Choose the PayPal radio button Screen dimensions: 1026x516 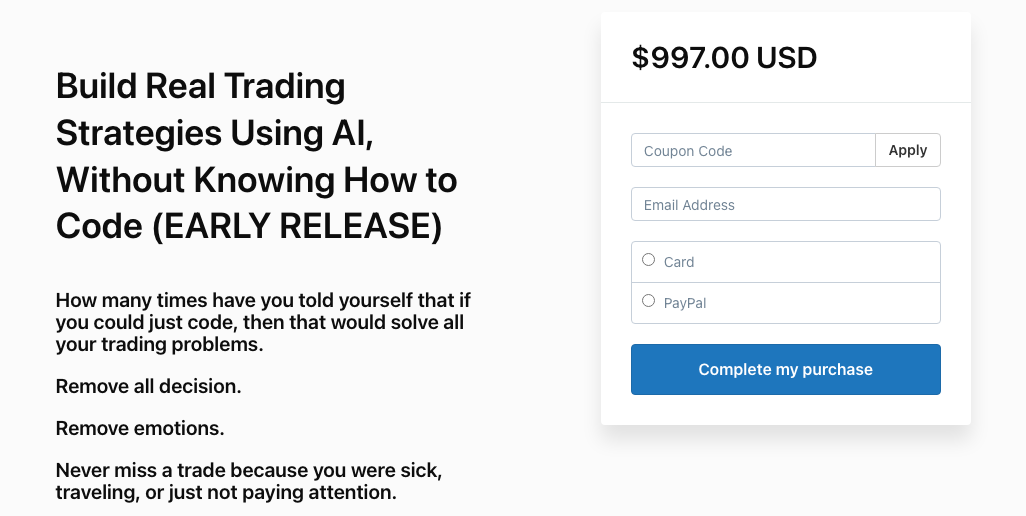click(648, 301)
